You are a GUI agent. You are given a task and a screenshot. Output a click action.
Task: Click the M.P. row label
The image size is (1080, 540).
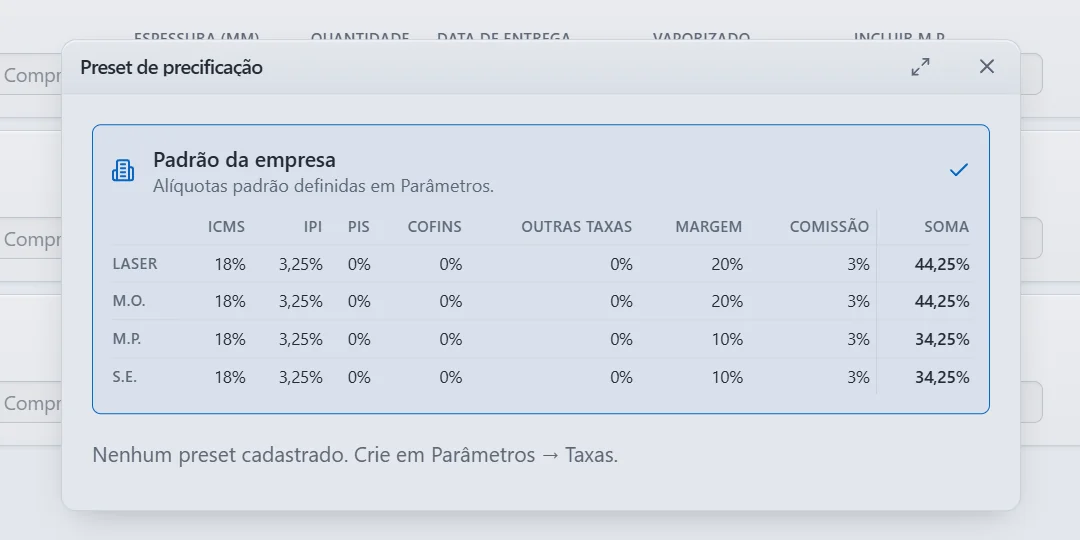(x=127, y=339)
